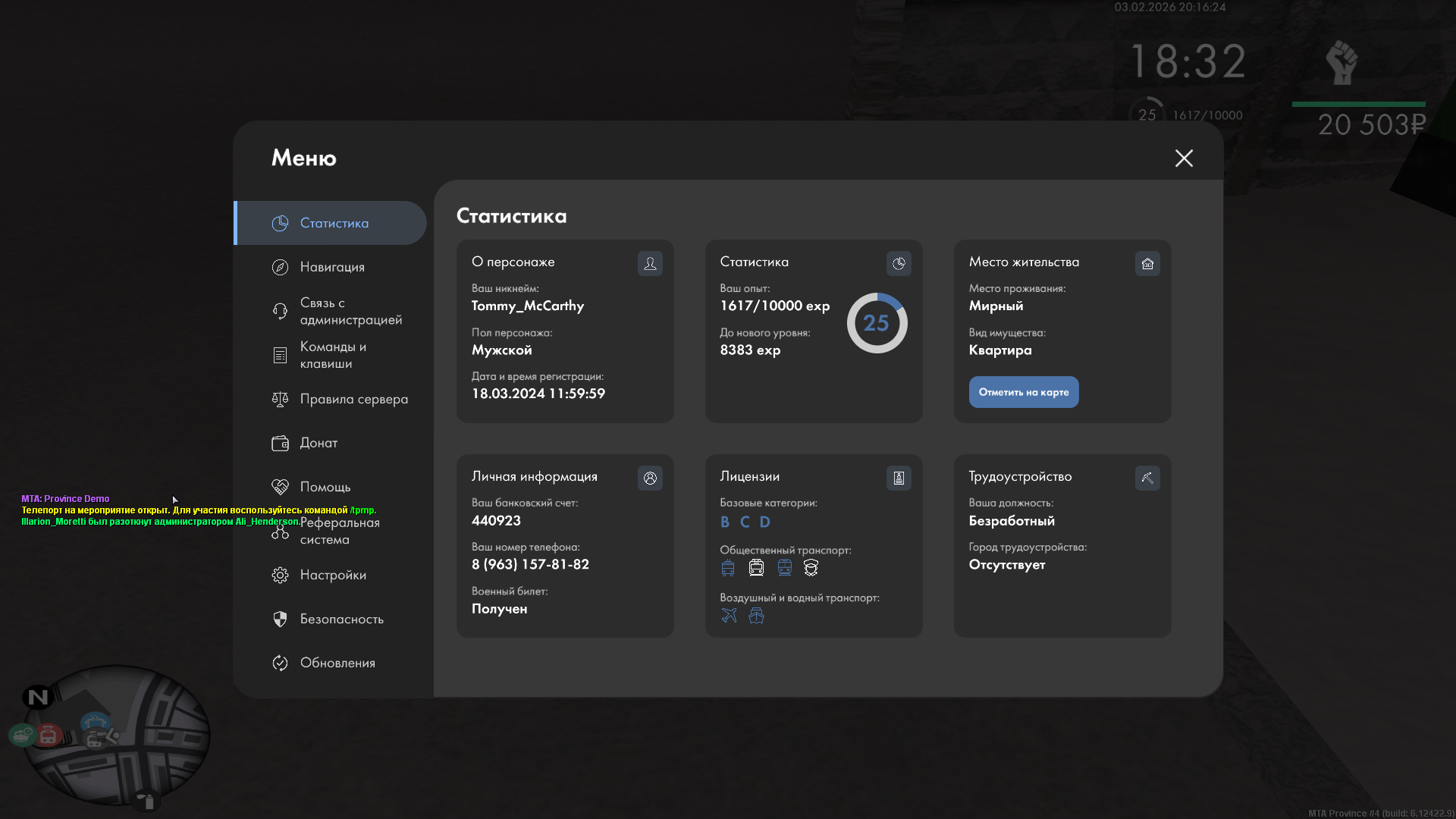Click the profile icon in О персонаже card
Screen dimensions: 1456x819
(x=650, y=263)
